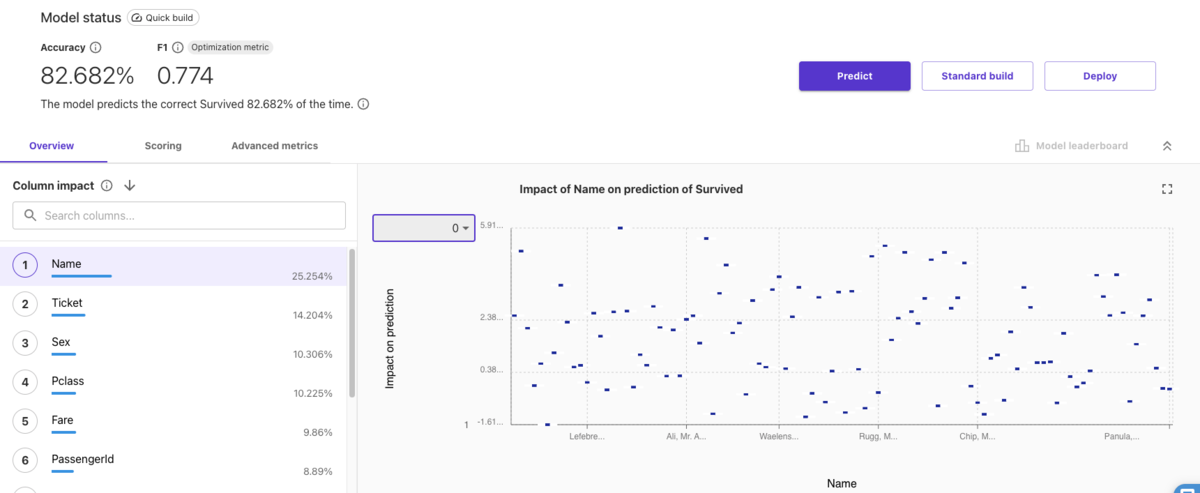1200x493 pixels.
Task: Click the Predict button
Action: click(x=855, y=76)
